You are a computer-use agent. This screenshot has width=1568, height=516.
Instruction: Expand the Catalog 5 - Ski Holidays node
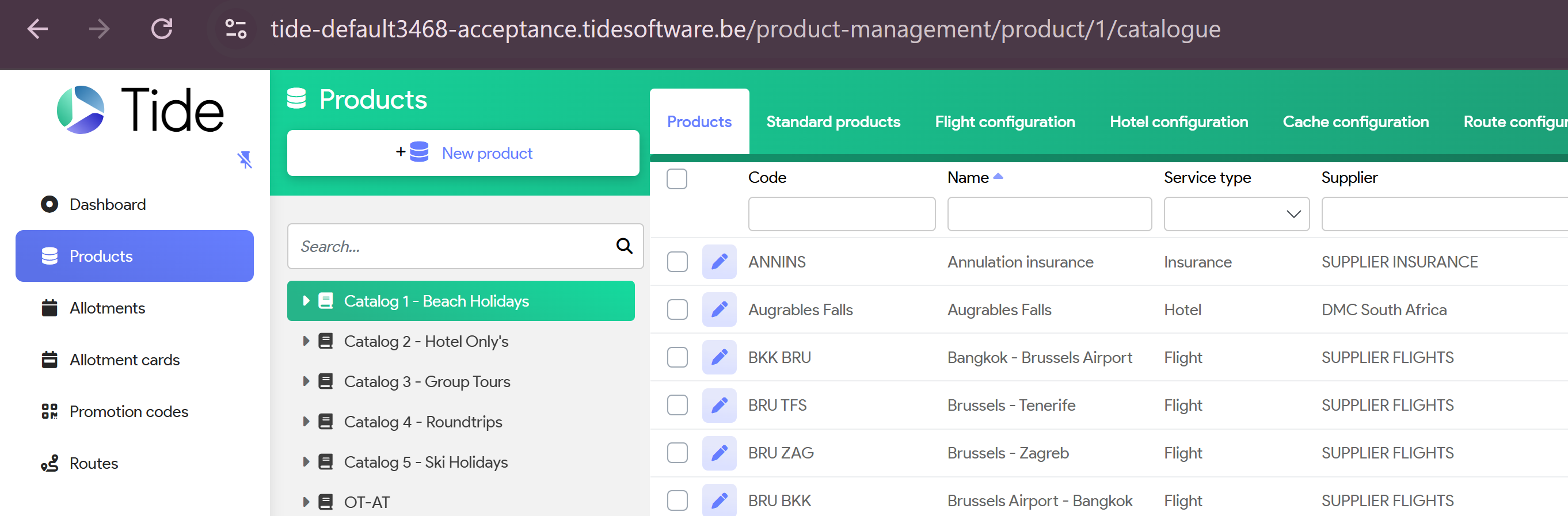tap(306, 462)
